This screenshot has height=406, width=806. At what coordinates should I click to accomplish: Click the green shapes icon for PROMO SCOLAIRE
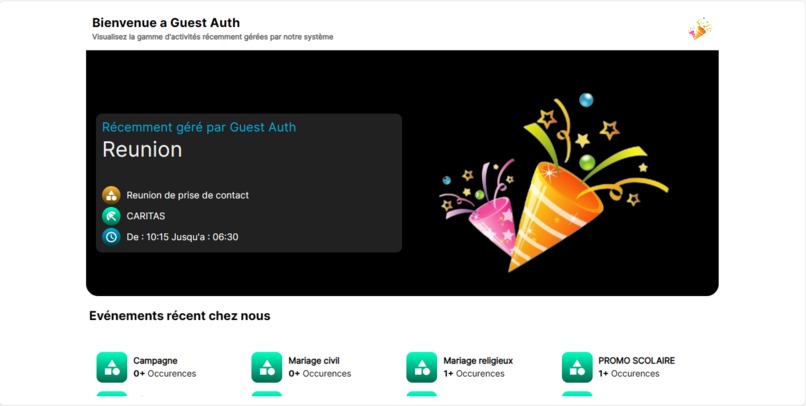(x=577, y=367)
